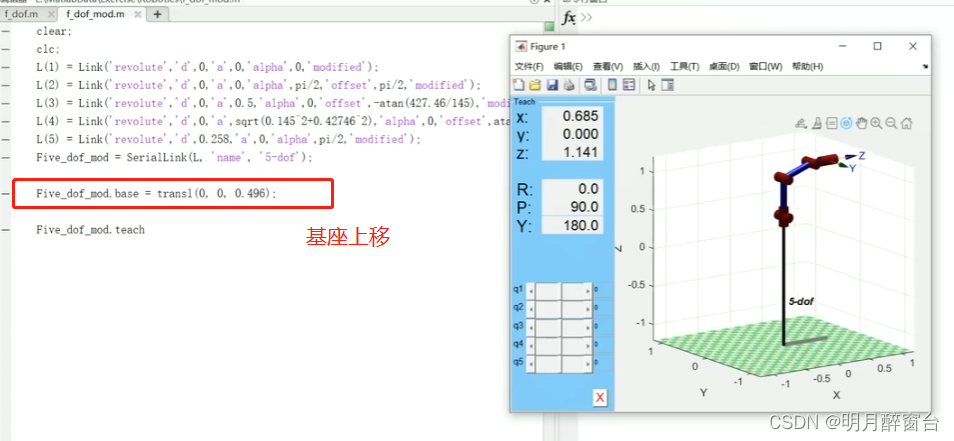The width and height of the screenshot is (954, 441).
Task: Click the SerialLink code line
Action: (174, 158)
